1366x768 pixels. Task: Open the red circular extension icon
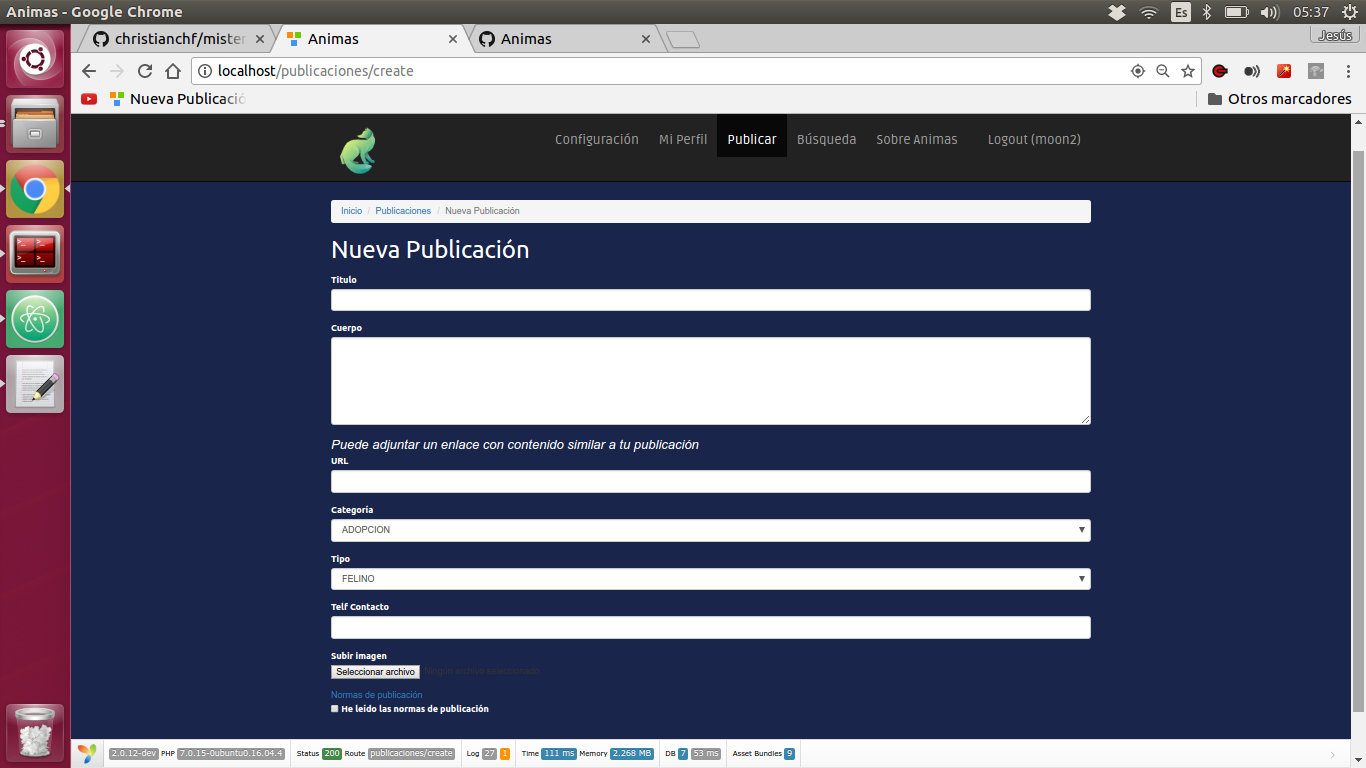1220,71
